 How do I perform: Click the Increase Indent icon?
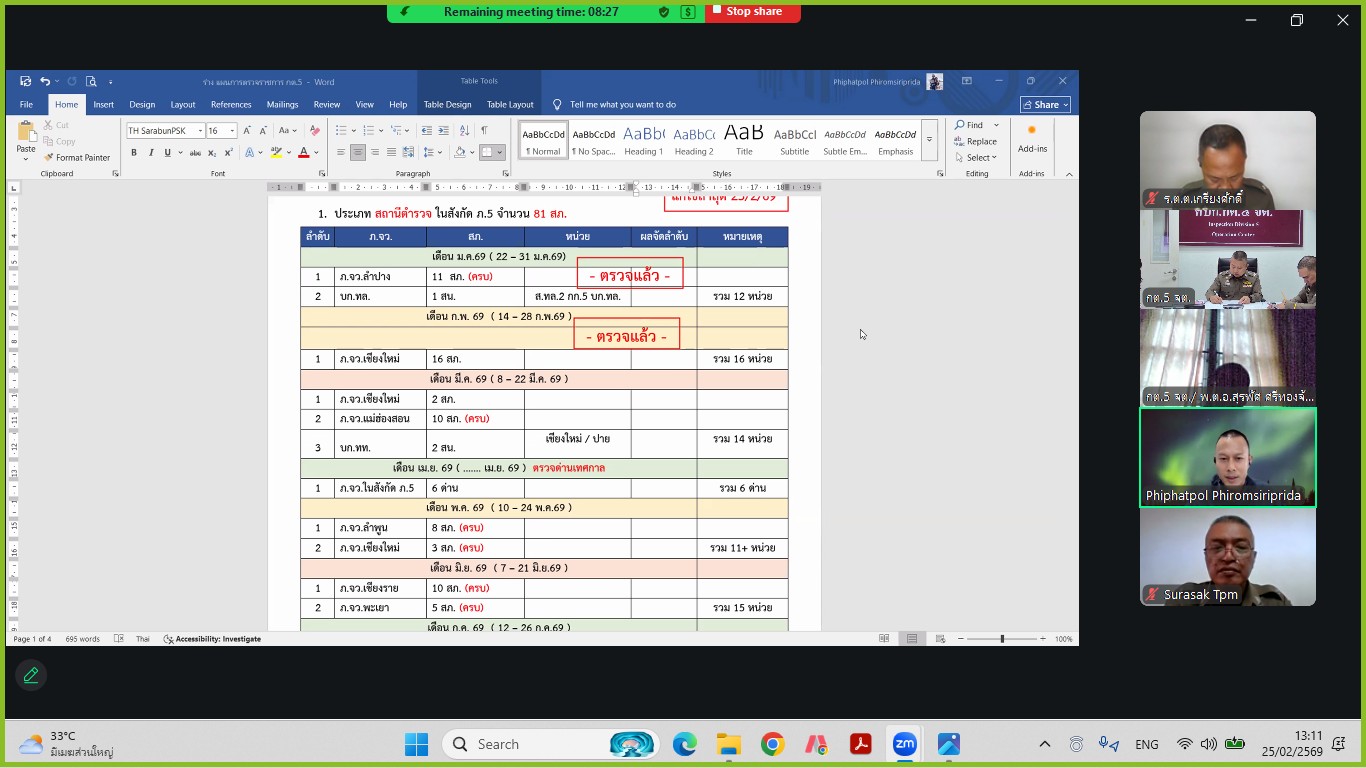(443, 131)
